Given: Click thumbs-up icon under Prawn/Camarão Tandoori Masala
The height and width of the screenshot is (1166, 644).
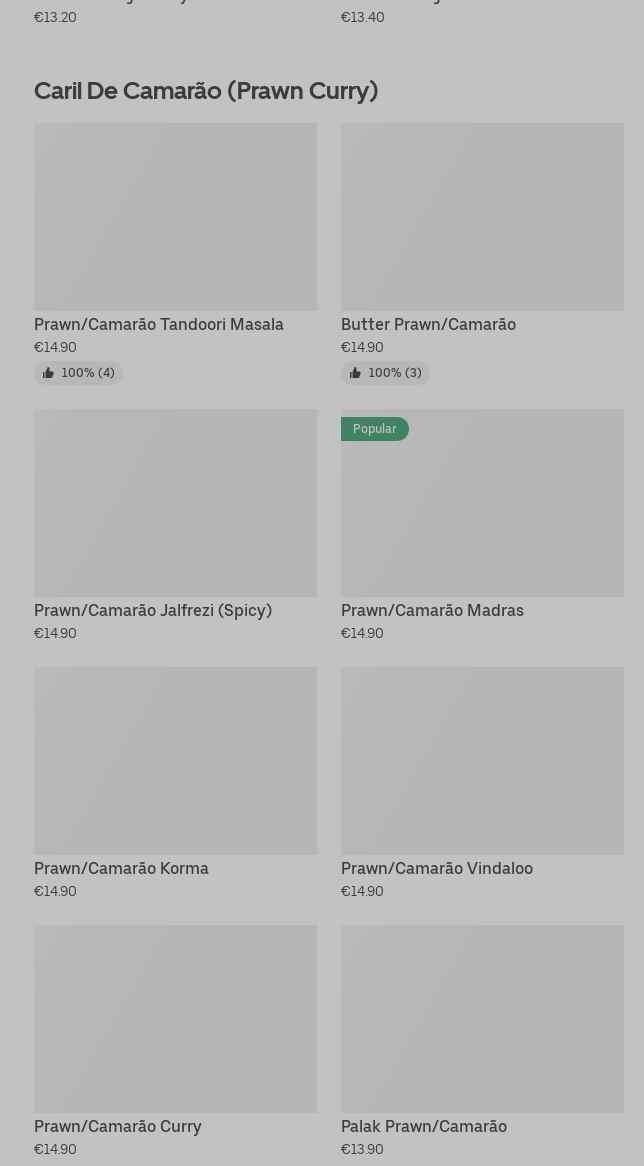Looking at the screenshot, I should pyautogui.click(x=48, y=373).
